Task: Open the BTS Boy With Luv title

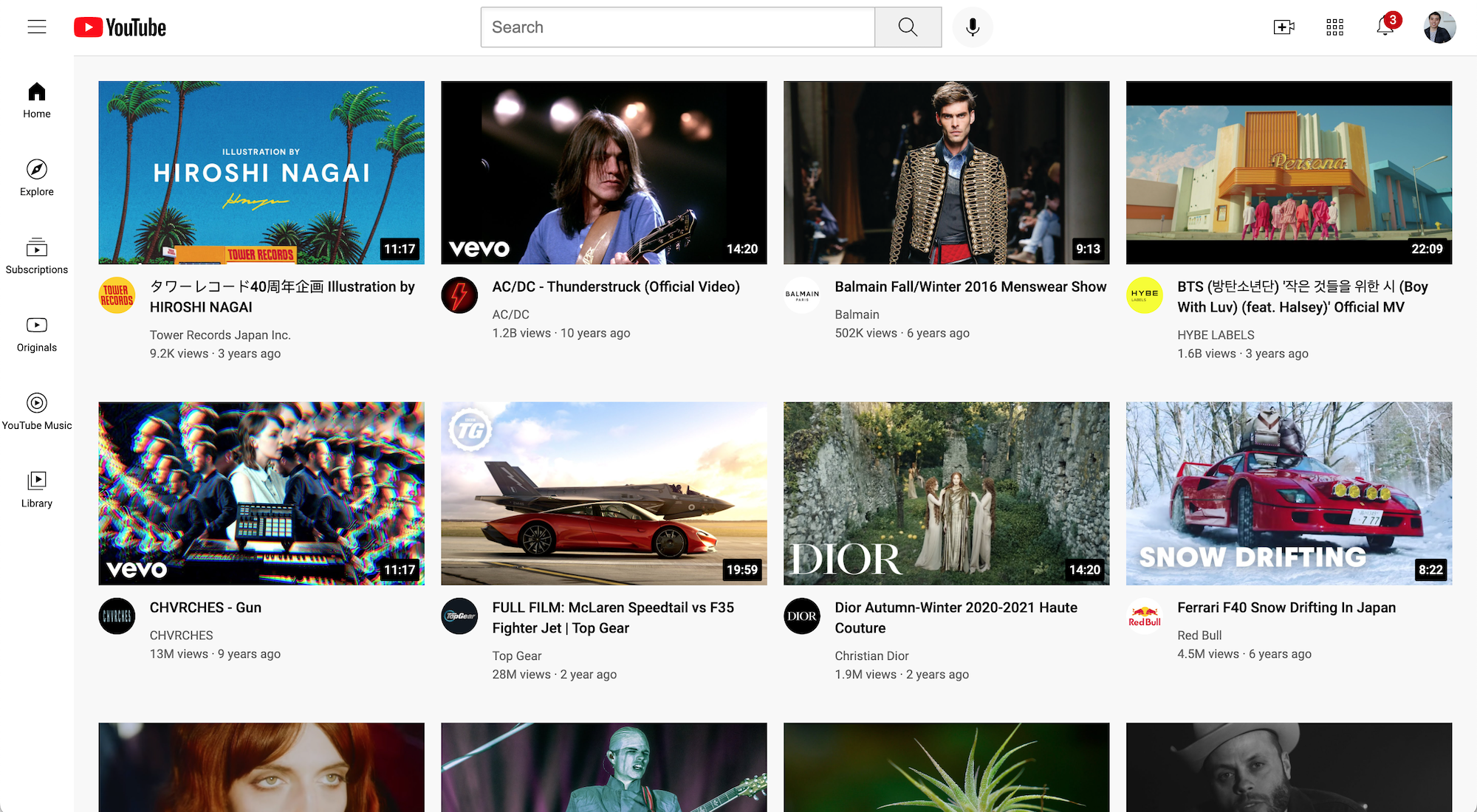Action: pos(1303,297)
